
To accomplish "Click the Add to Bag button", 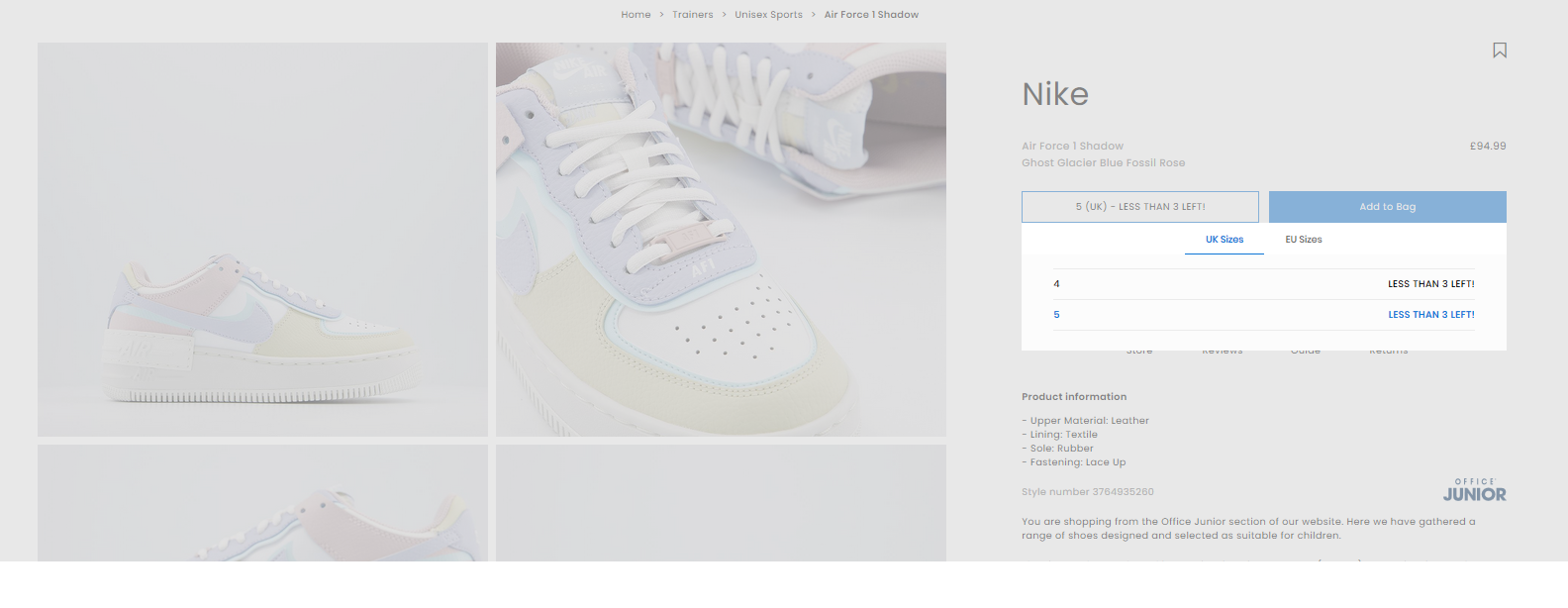I will 1388,207.
